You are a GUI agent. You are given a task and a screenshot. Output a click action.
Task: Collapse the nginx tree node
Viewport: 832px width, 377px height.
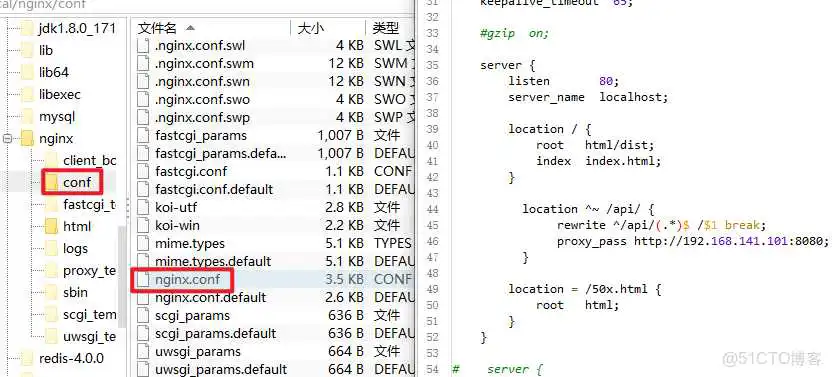[7, 139]
